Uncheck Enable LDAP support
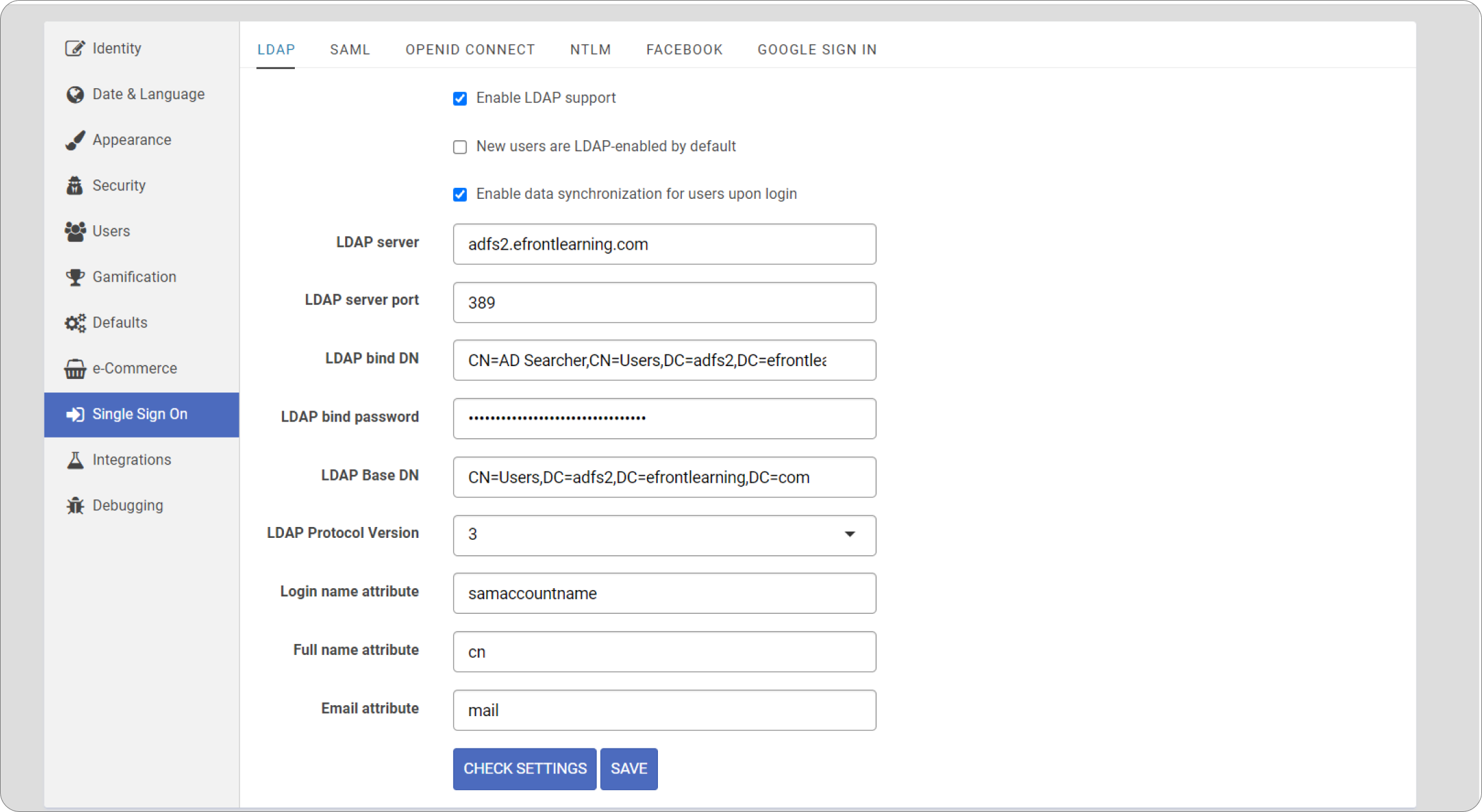This screenshot has width=1482, height=812. pyautogui.click(x=460, y=98)
